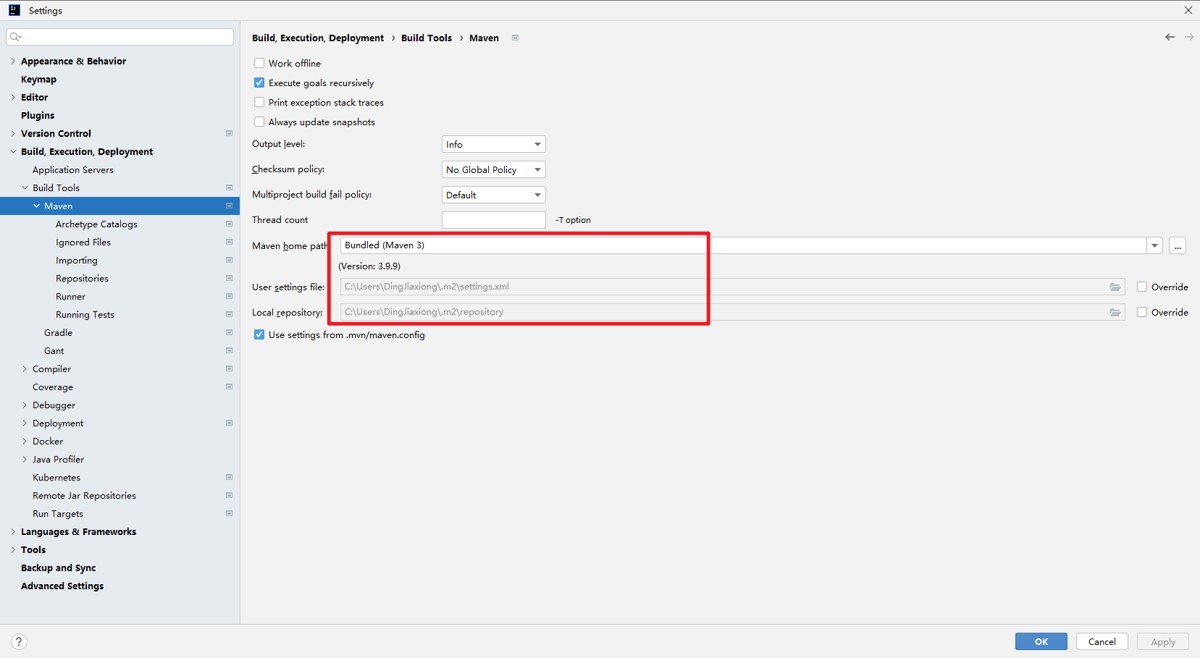Image resolution: width=1200 pixels, height=658 pixels.
Task: Click project icon beside Archetype Catalogs
Action: point(229,224)
